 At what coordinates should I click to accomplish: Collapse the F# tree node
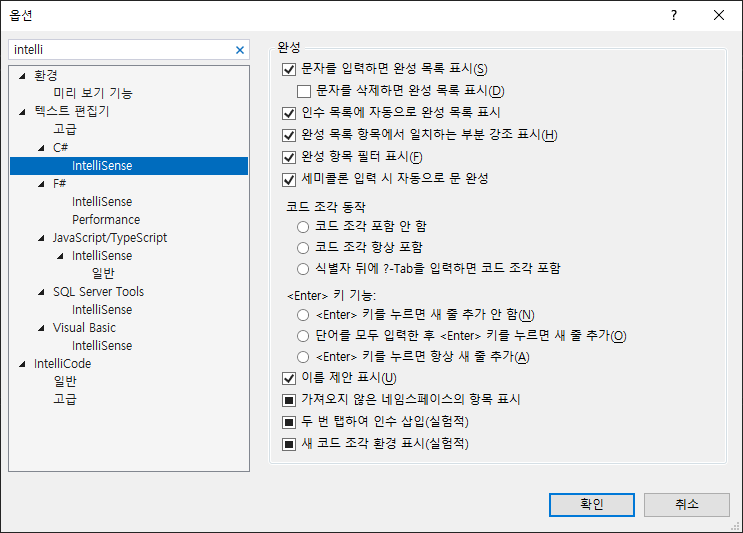tap(41, 184)
